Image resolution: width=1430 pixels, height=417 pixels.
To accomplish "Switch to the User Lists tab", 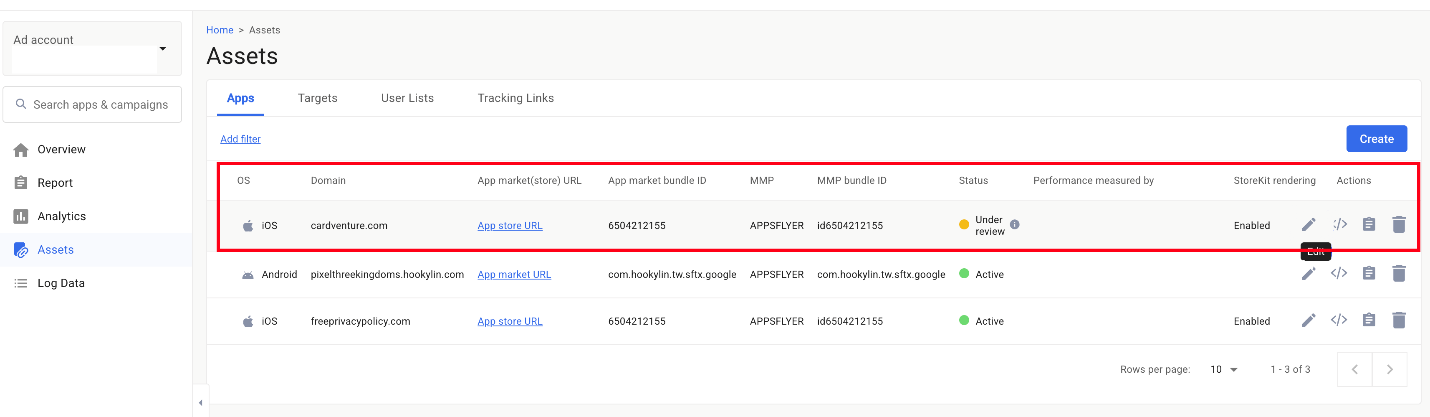I will (407, 98).
